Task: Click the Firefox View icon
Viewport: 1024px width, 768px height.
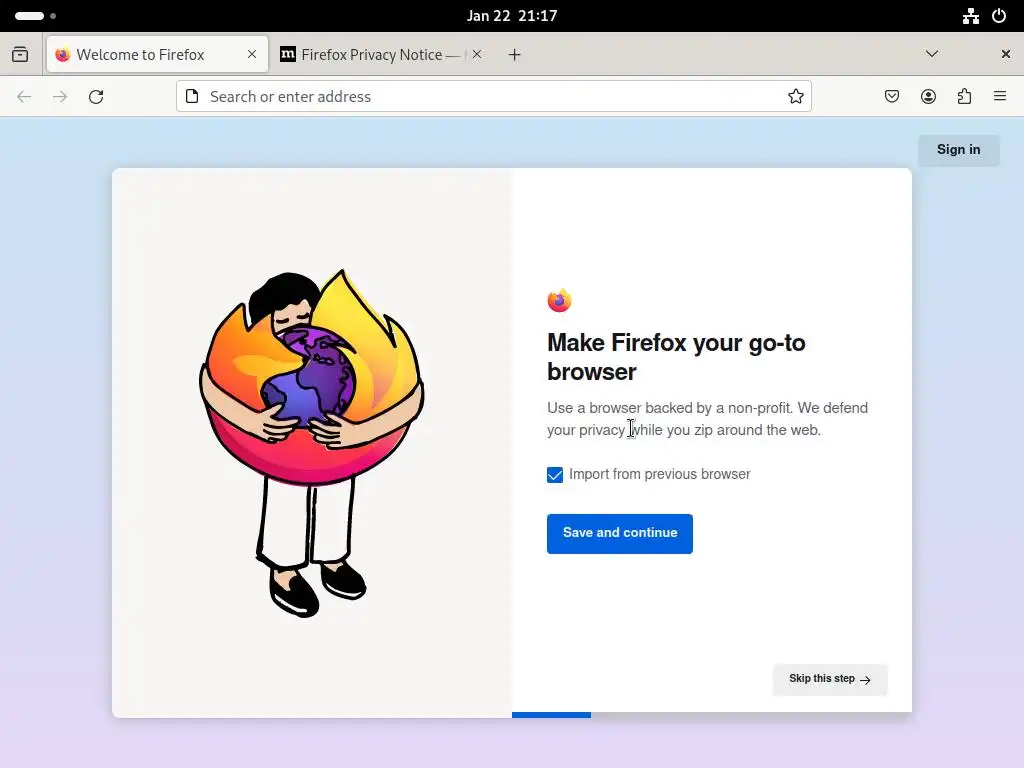Action: 20,54
